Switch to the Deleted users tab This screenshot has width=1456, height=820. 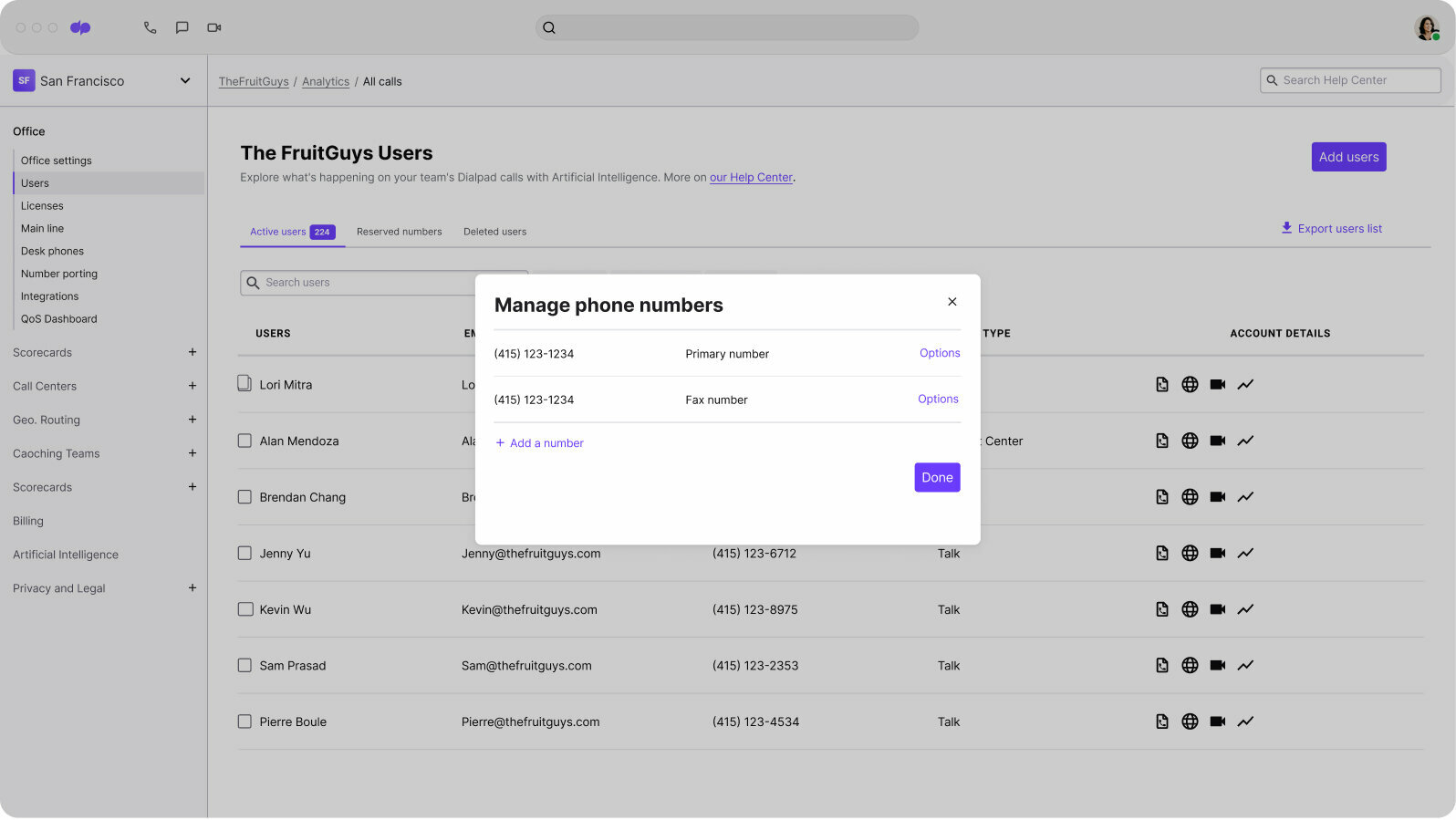point(494,233)
